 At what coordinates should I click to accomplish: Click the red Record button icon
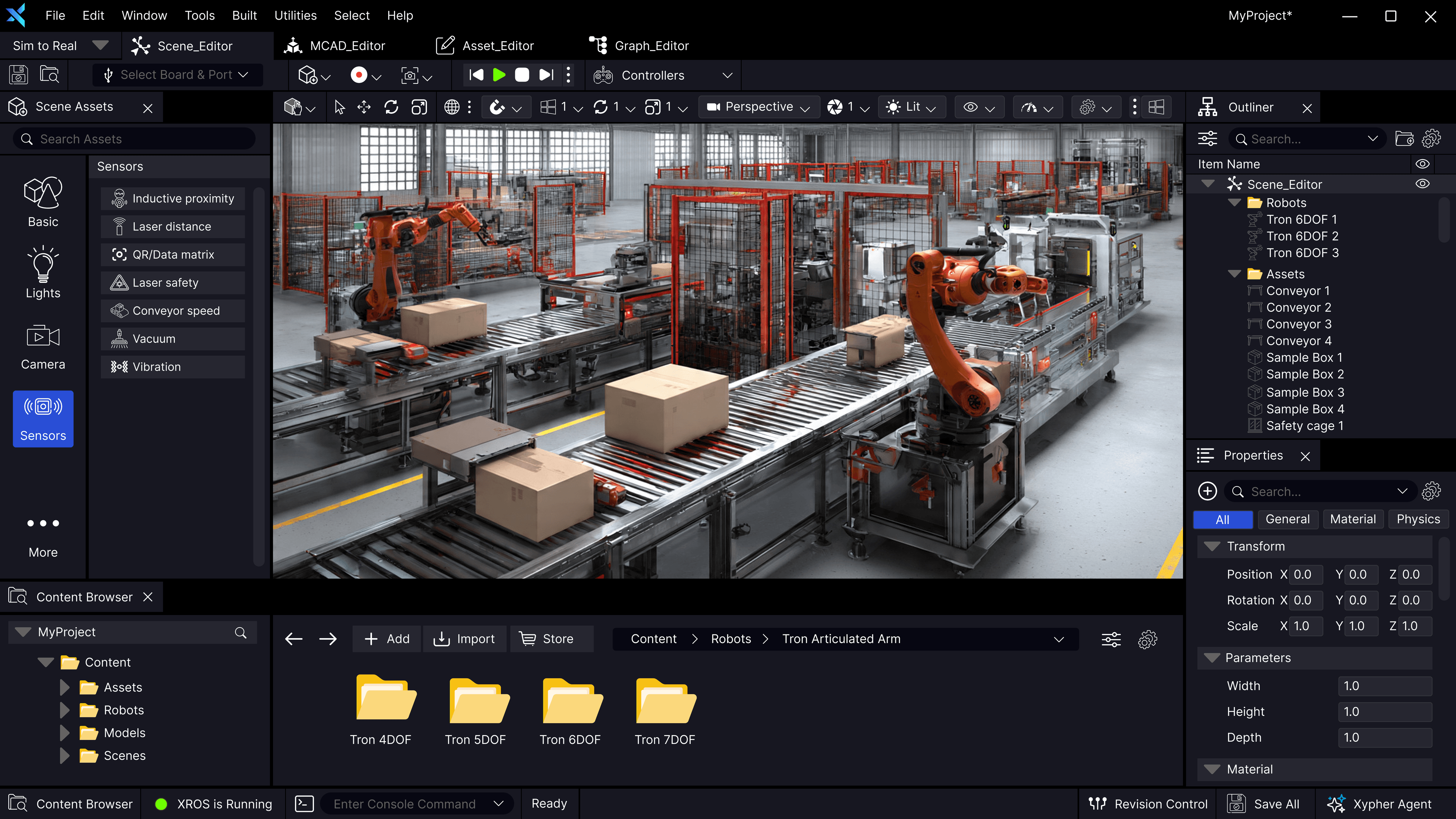[x=359, y=75]
